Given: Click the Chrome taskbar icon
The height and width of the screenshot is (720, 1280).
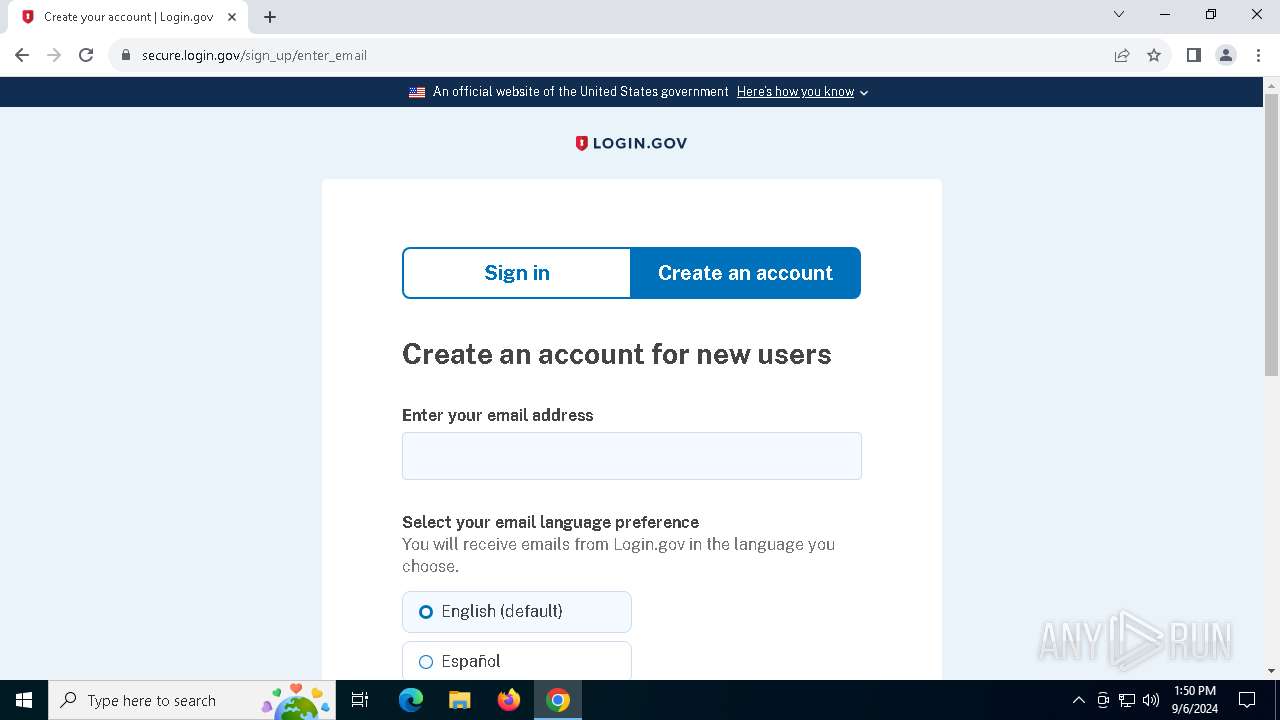Looking at the screenshot, I should pyautogui.click(x=558, y=700).
